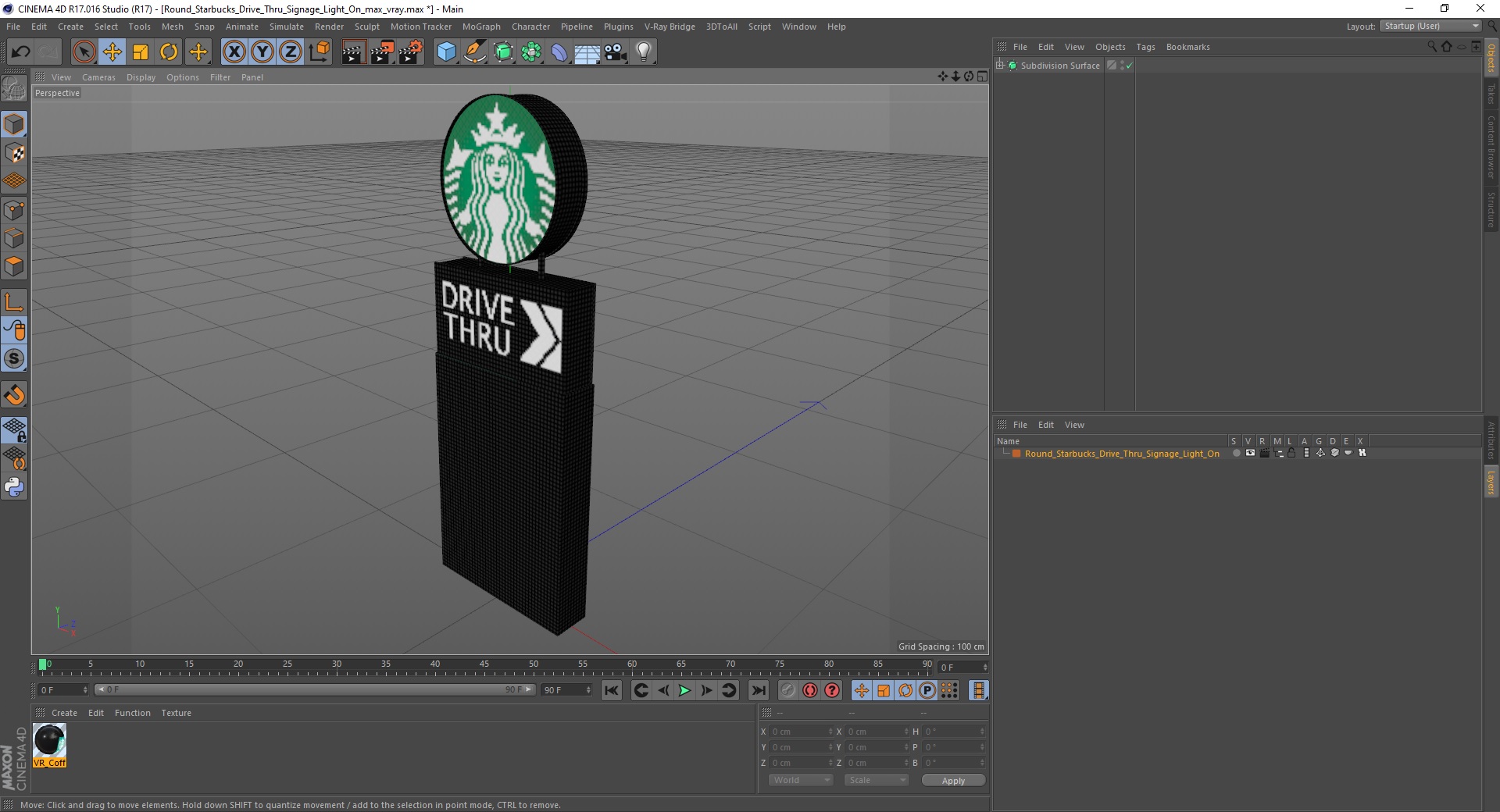Add a floor environment object
Image resolution: width=1500 pixels, height=812 pixels.
coord(587,52)
